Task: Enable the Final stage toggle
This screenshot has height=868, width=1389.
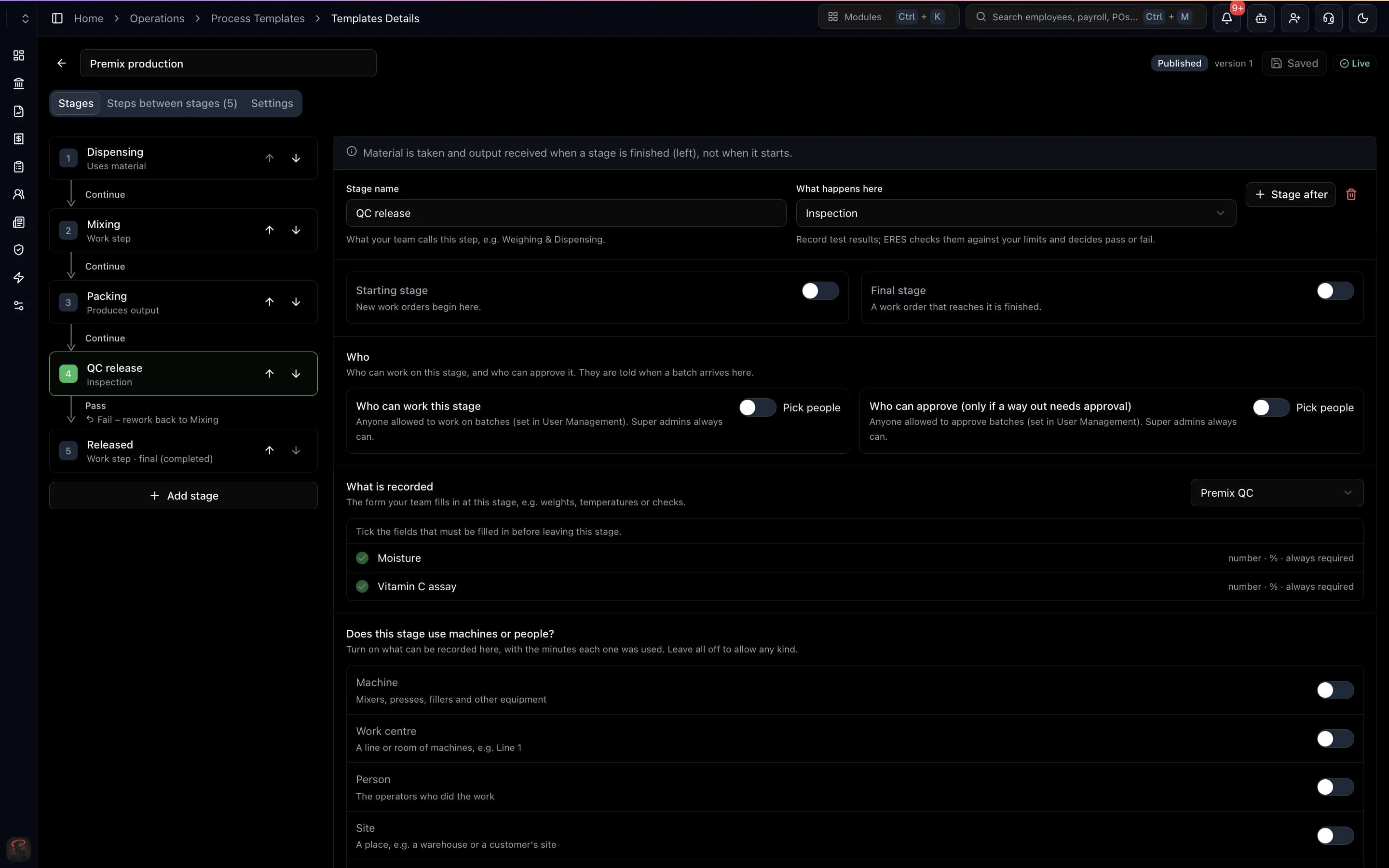Action: pyautogui.click(x=1335, y=291)
